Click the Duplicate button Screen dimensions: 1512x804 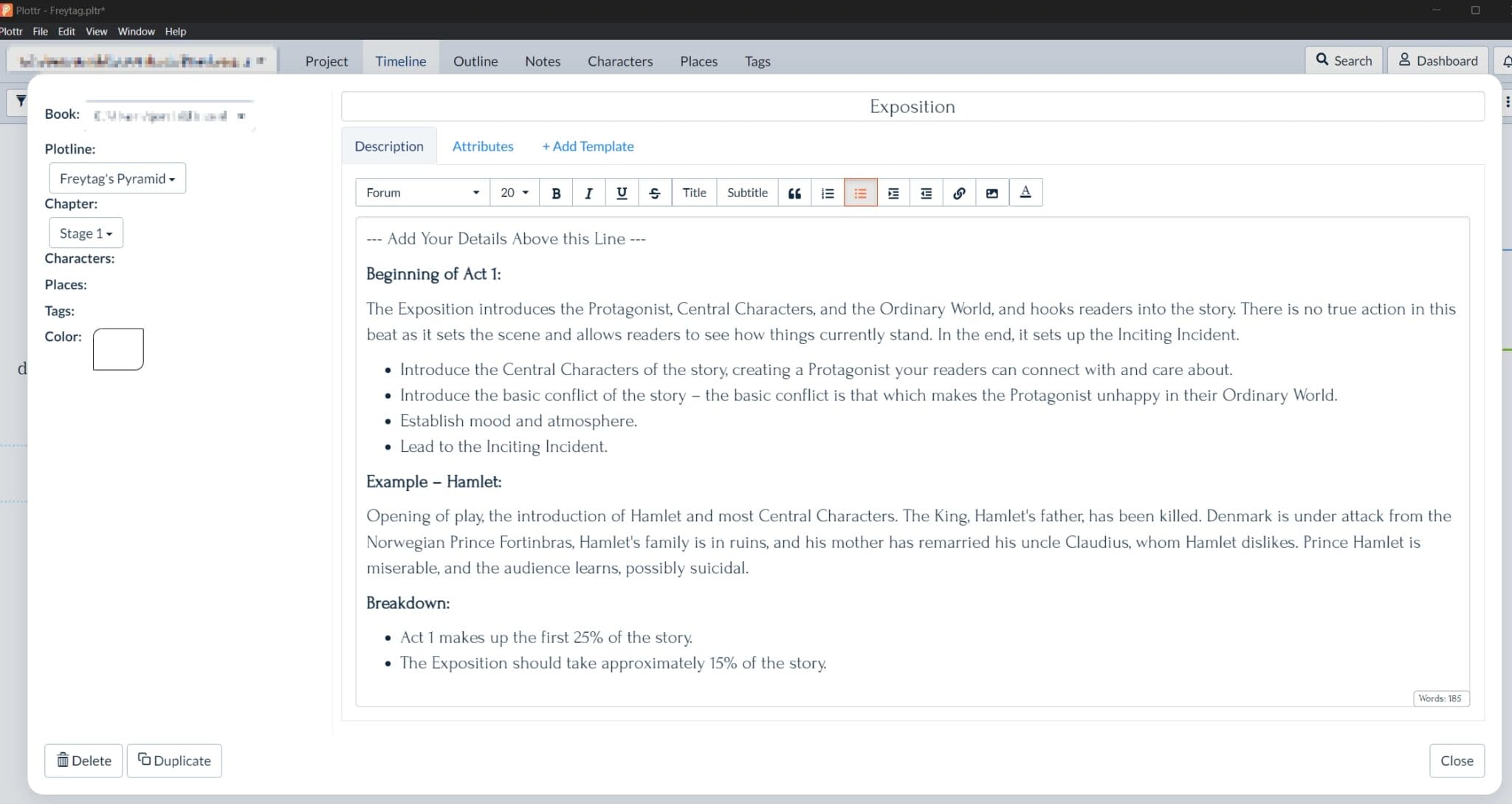point(174,760)
